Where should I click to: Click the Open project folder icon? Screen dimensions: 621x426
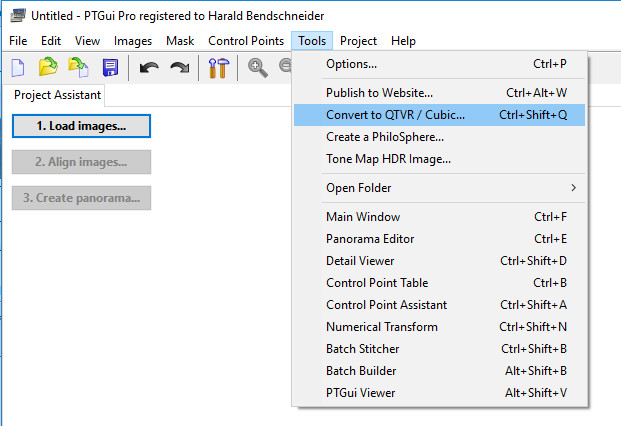point(48,68)
